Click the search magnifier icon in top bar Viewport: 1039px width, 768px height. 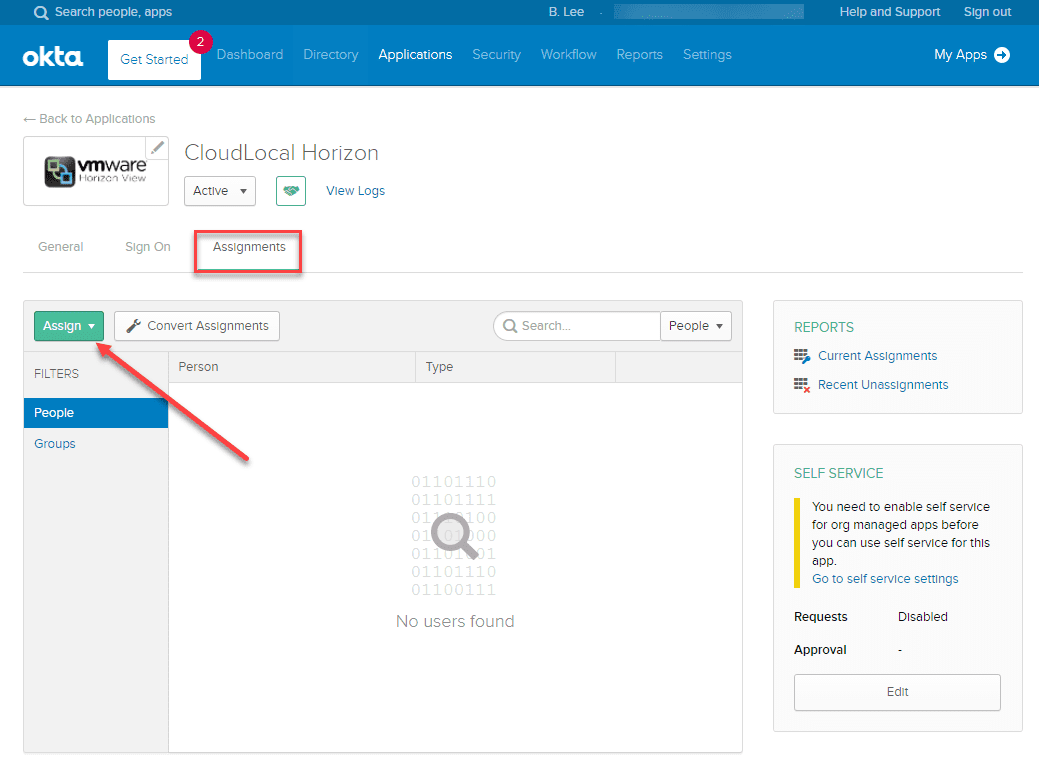point(41,13)
